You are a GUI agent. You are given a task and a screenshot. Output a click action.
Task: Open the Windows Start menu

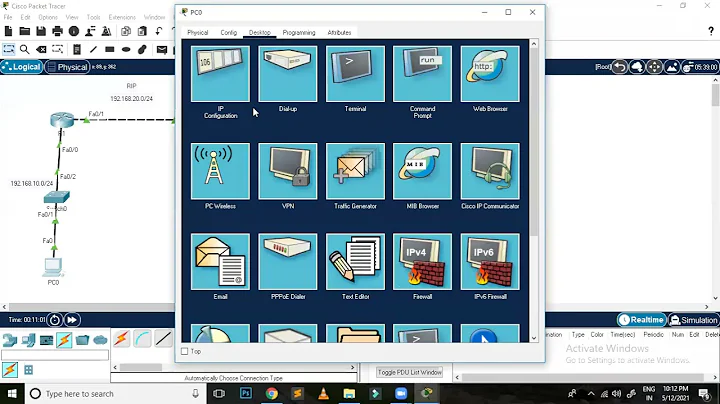12,394
